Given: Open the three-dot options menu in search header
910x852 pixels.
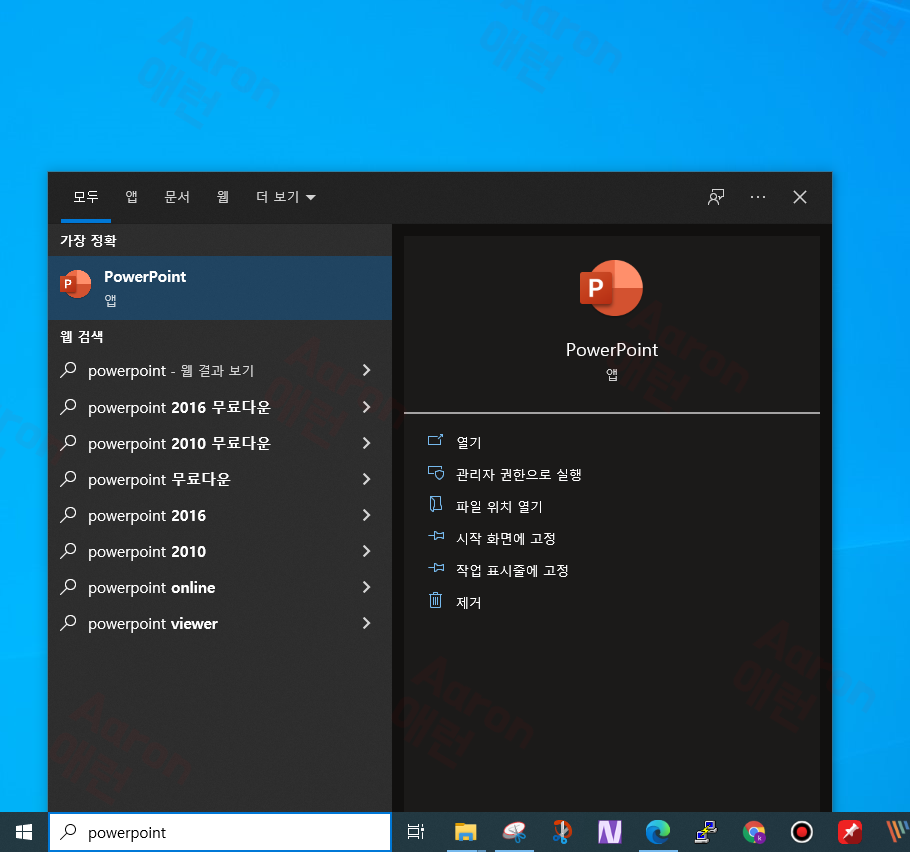Looking at the screenshot, I should click(757, 197).
